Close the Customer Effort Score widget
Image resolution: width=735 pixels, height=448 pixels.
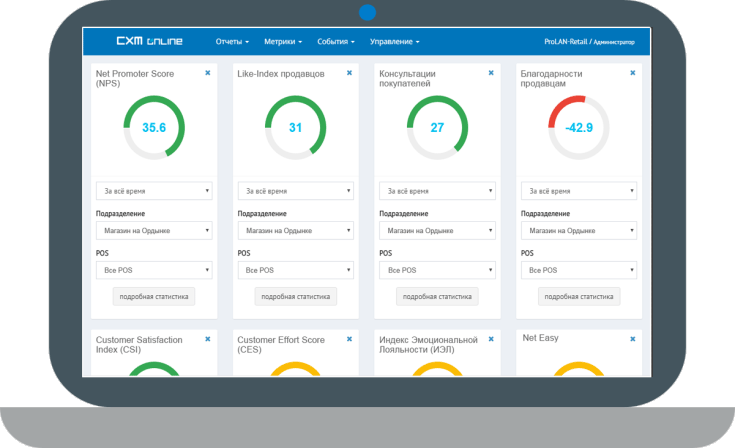pos(349,339)
